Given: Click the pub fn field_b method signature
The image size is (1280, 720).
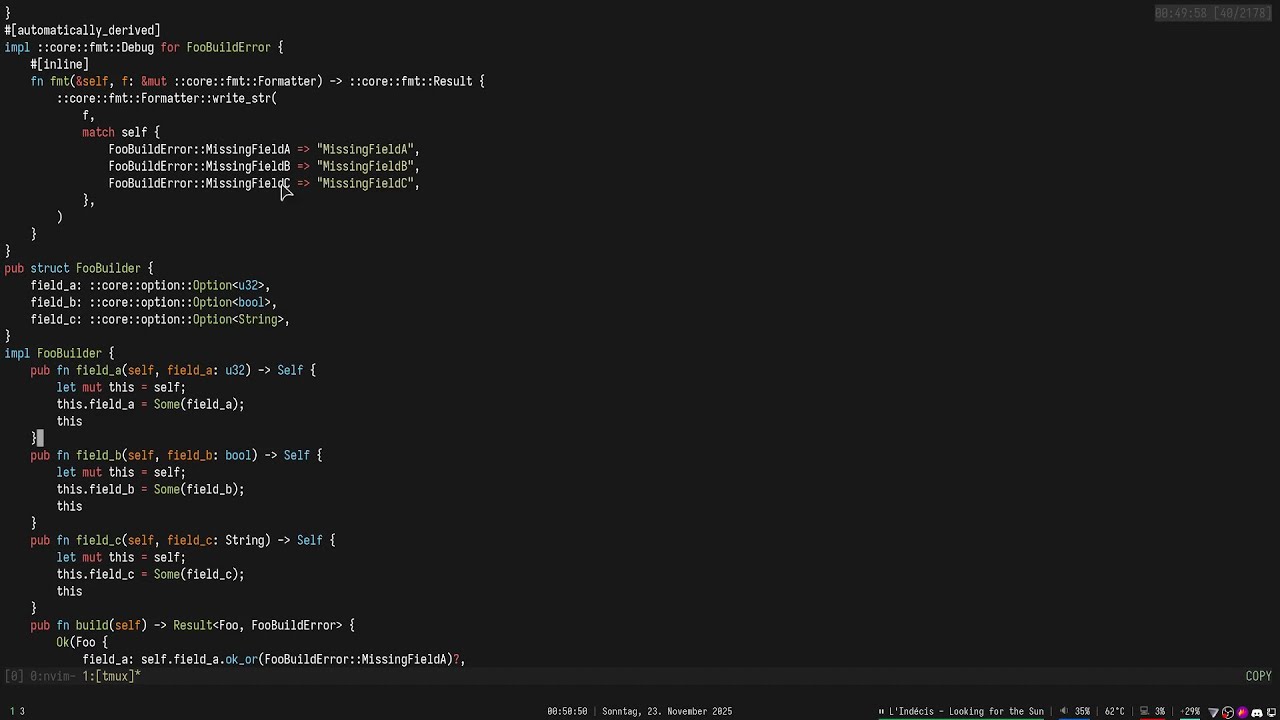Looking at the screenshot, I should (x=176, y=455).
